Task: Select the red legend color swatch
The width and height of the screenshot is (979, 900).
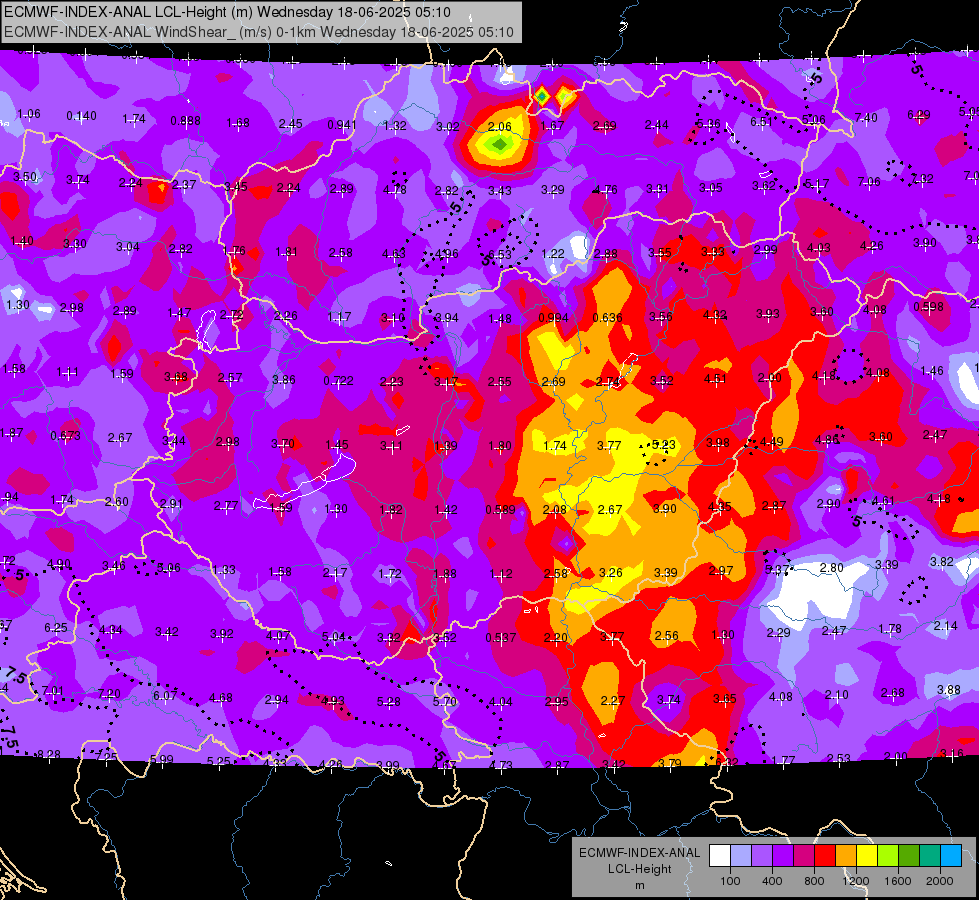Action: tap(825, 855)
